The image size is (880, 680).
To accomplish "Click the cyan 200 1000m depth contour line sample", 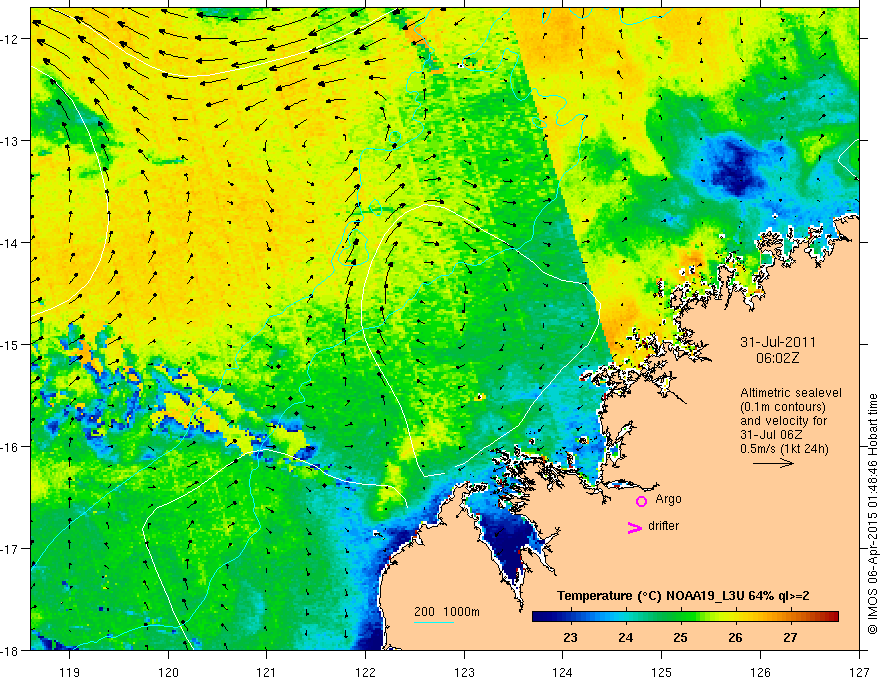I will click(x=434, y=622).
